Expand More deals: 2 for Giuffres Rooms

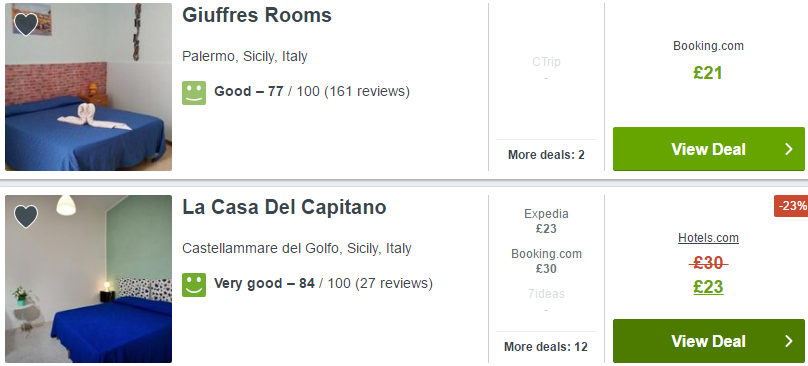(x=546, y=155)
